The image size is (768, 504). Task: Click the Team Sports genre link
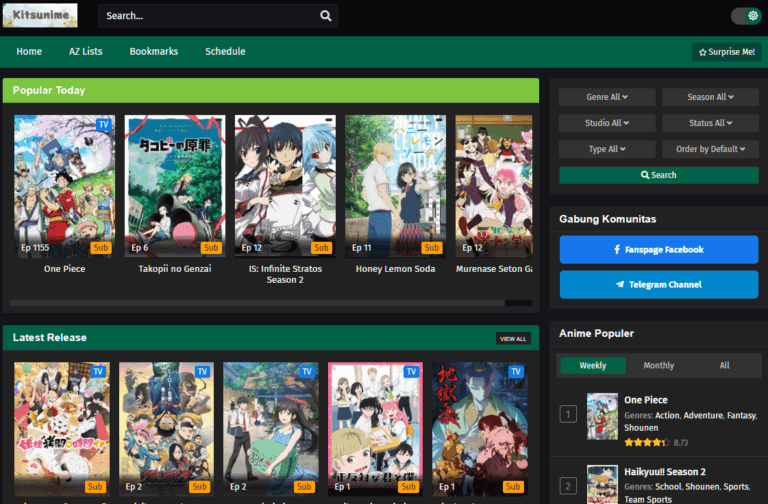point(648,499)
